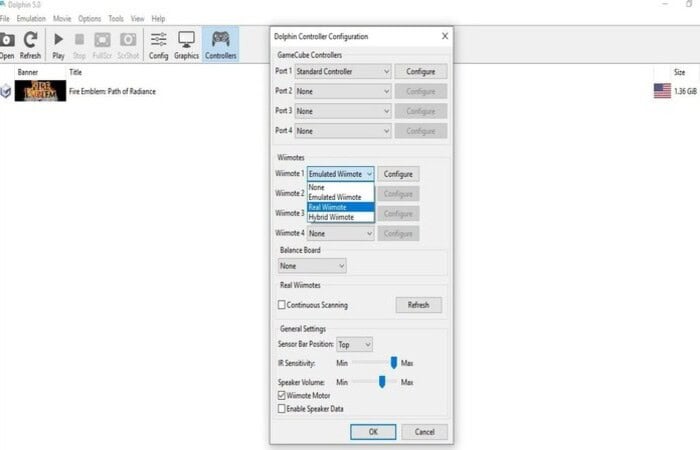Open the Options menu
700x450 pixels.
coord(89,18)
